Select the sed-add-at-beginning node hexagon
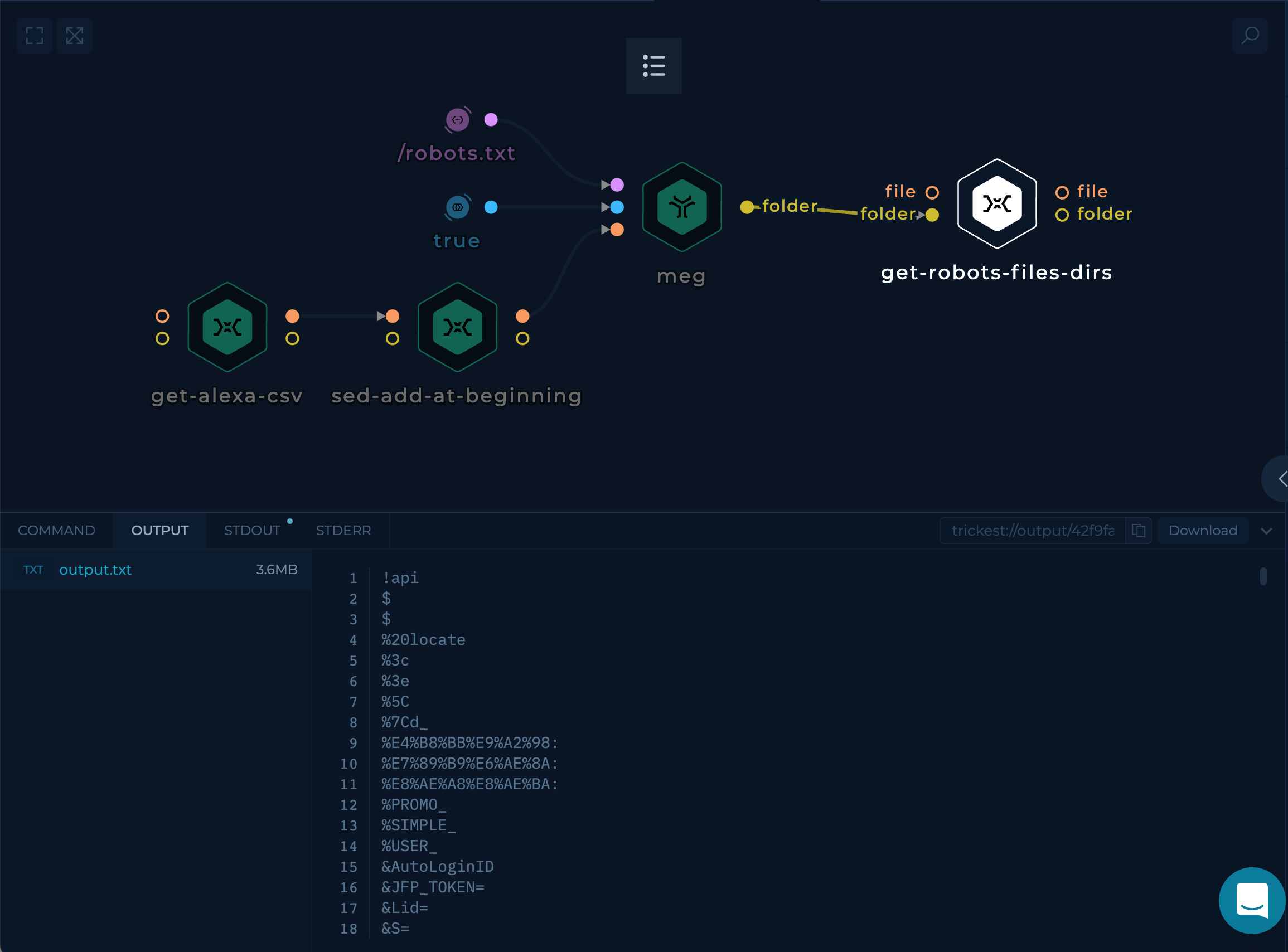The image size is (1288, 952). tap(457, 327)
